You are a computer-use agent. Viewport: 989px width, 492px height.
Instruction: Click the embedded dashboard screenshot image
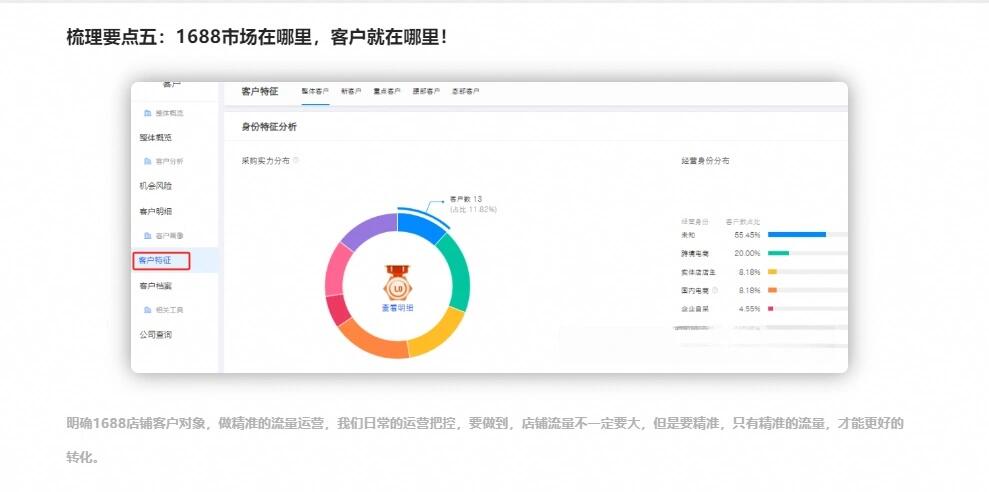[x=489, y=227]
